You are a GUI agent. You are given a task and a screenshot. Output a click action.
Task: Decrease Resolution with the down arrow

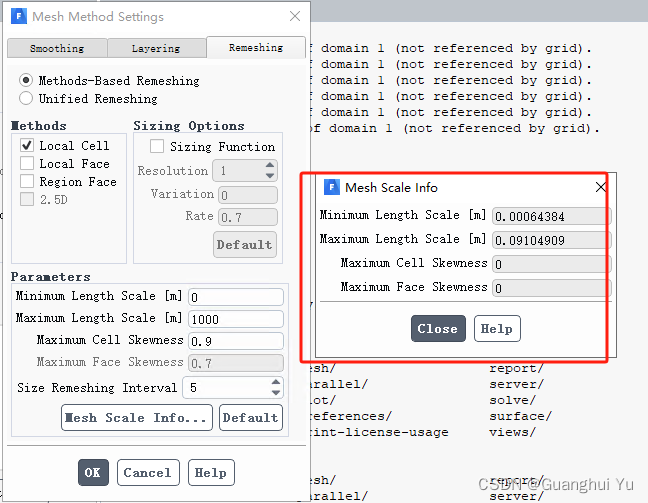click(x=270, y=176)
